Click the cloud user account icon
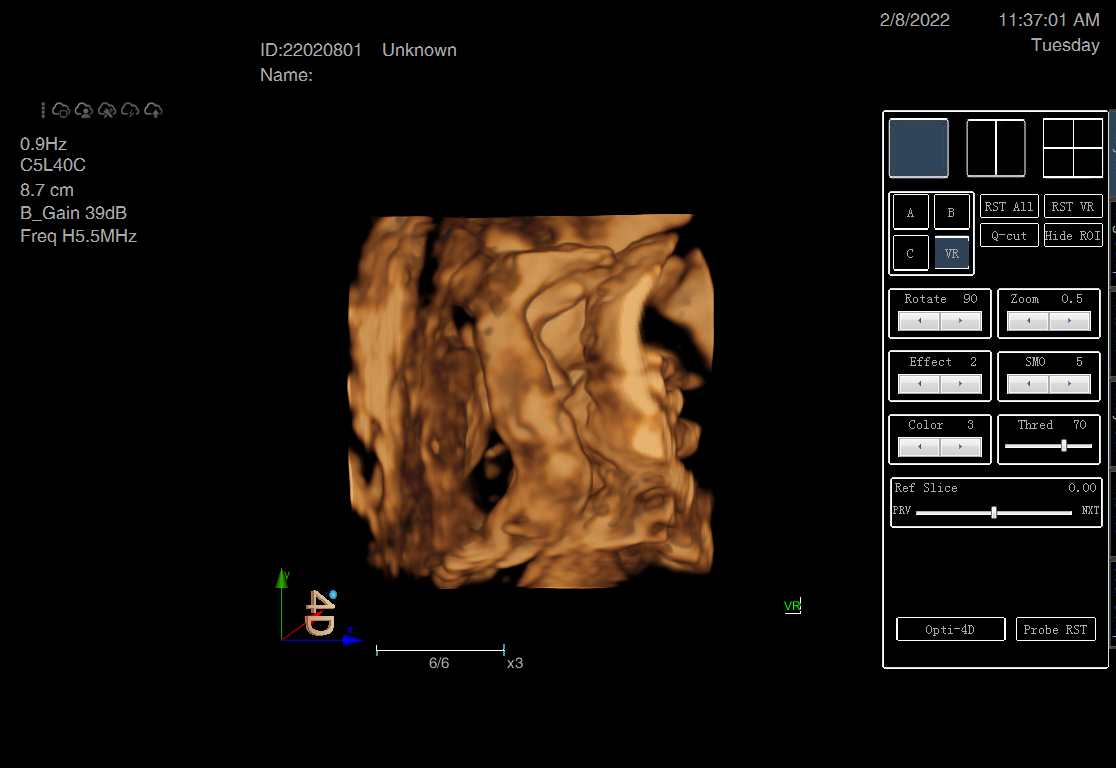1116x768 pixels. tap(84, 110)
